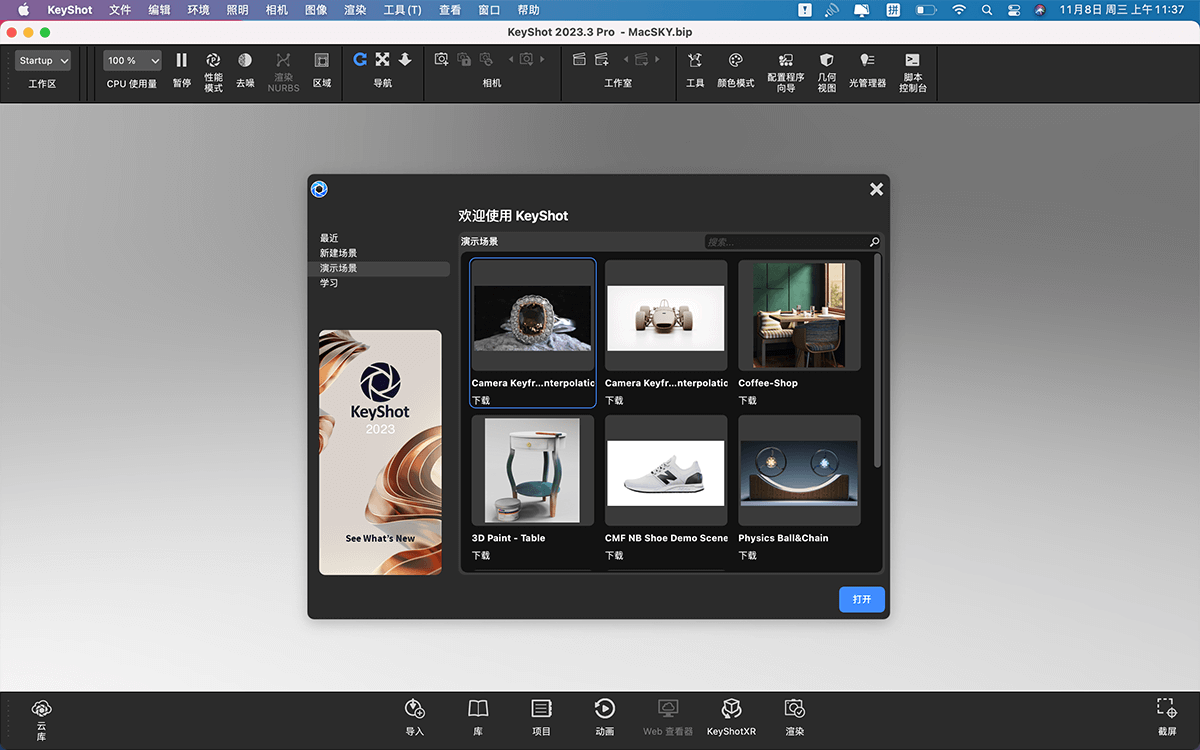Click the studios icon in 工作室 group
The width and height of the screenshot is (1200, 750).
tap(579, 60)
